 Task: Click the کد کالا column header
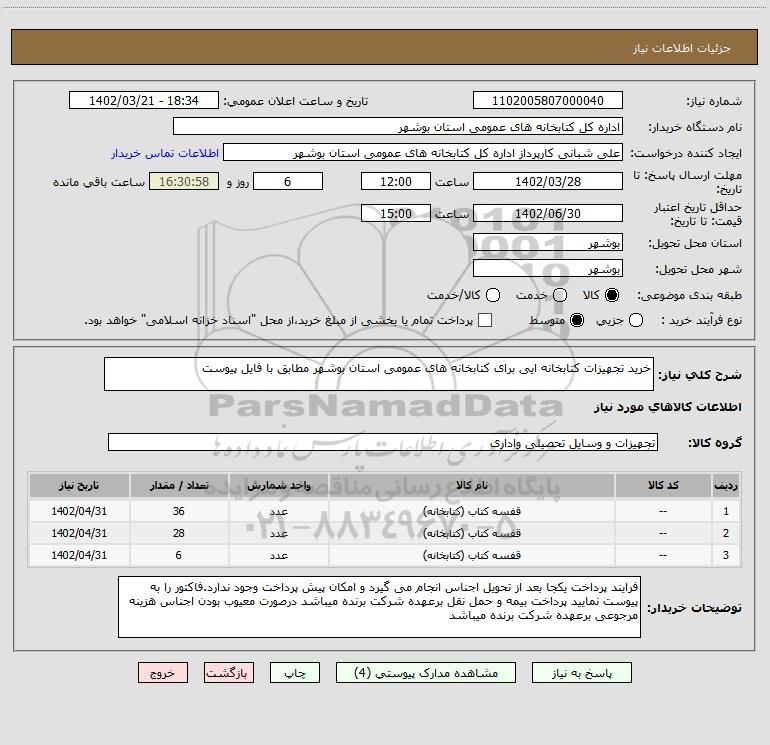(x=663, y=486)
